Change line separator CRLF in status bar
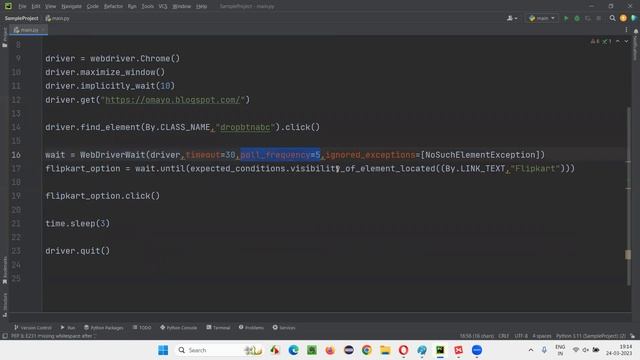The height and width of the screenshot is (360, 640). [x=503, y=336]
